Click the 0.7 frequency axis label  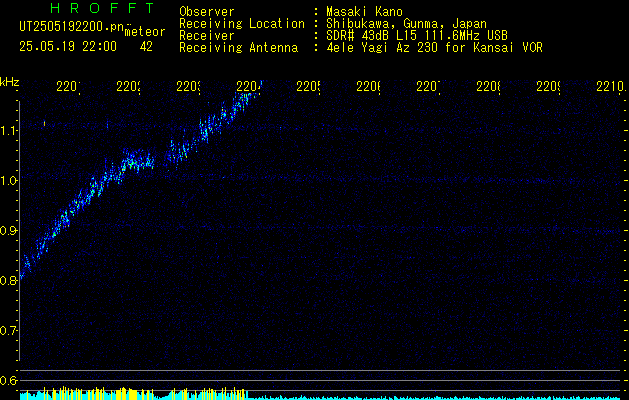click(8, 330)
